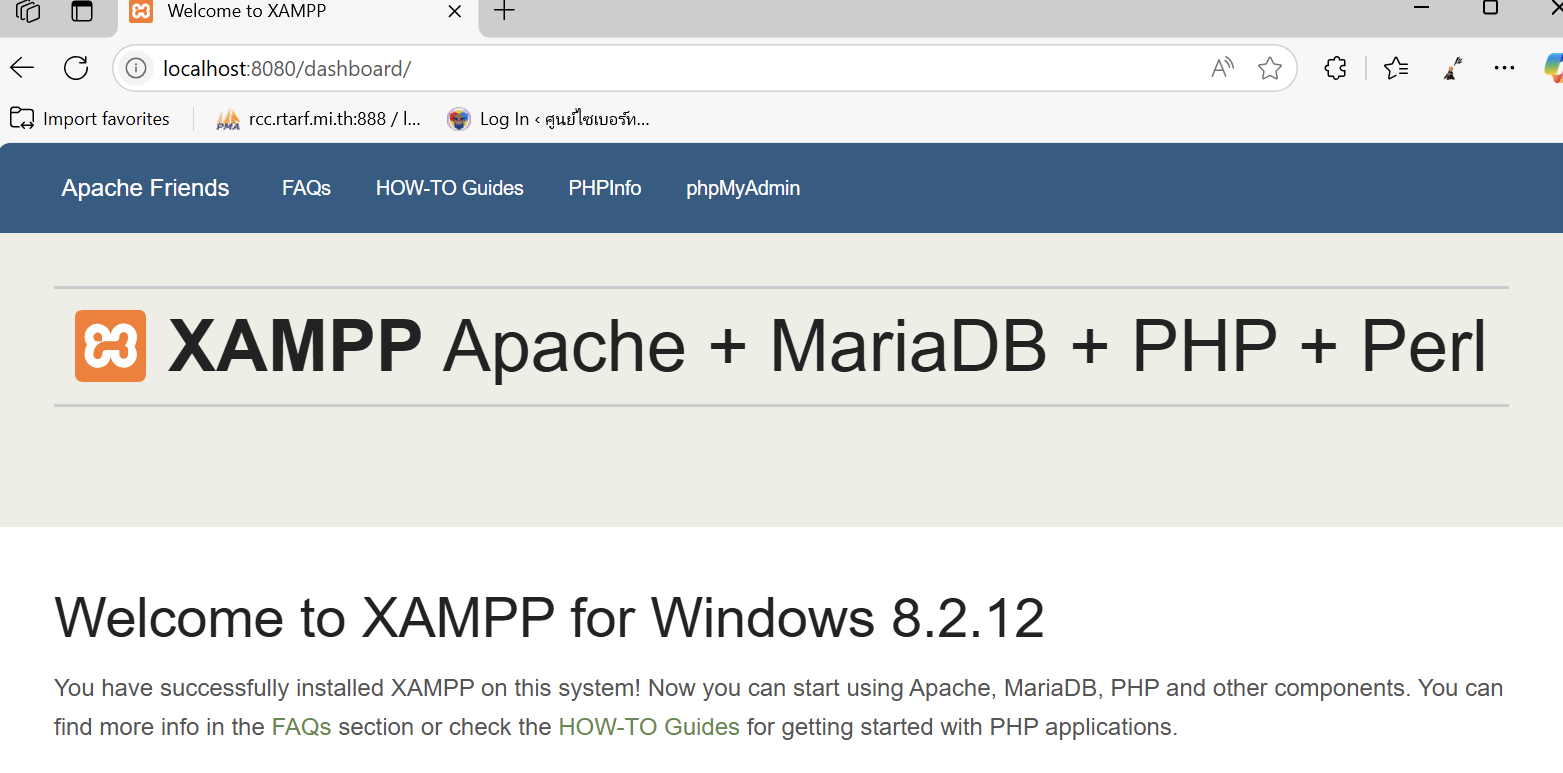View site information icon in address bar
The image size is (1563, 773).
pos(137,68)
